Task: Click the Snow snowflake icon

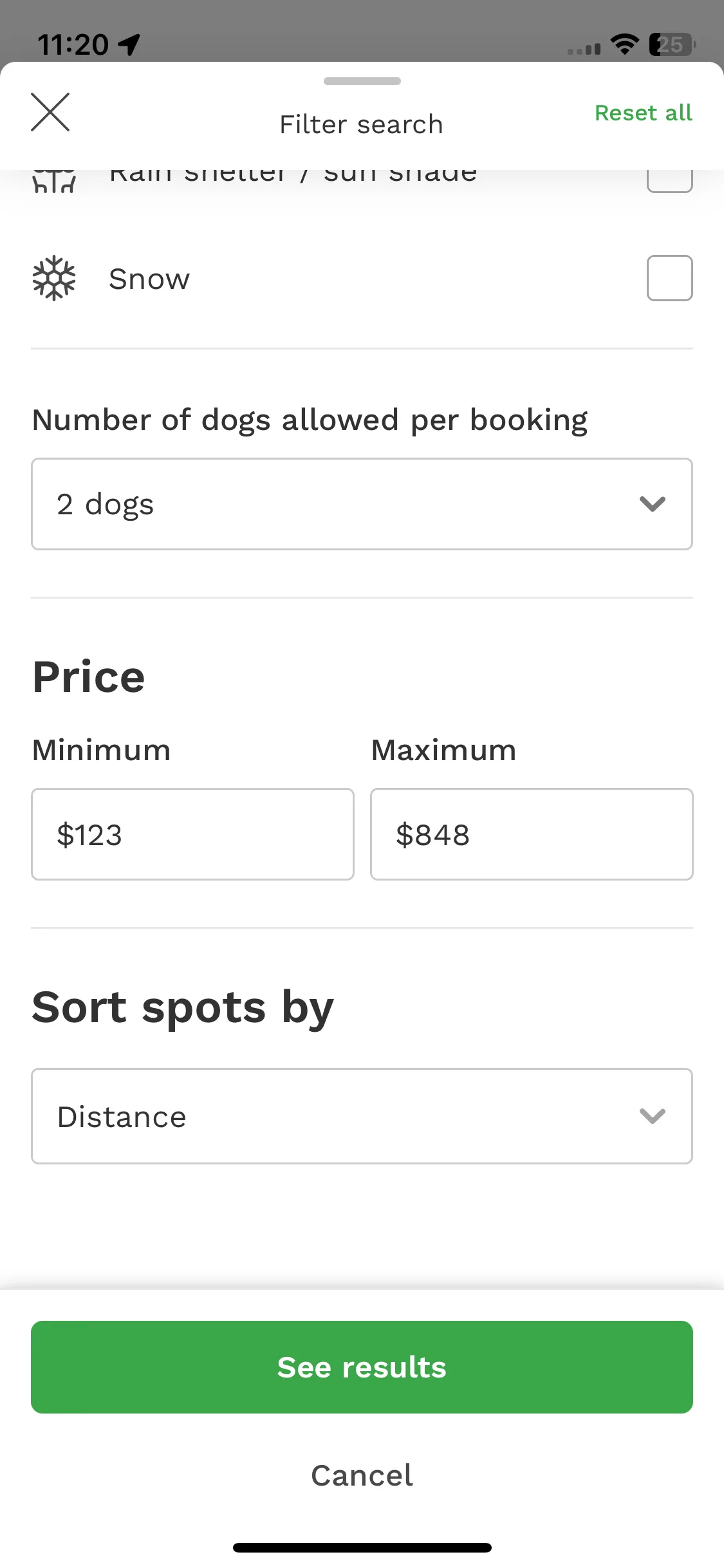Action: (x=54, y=278)
